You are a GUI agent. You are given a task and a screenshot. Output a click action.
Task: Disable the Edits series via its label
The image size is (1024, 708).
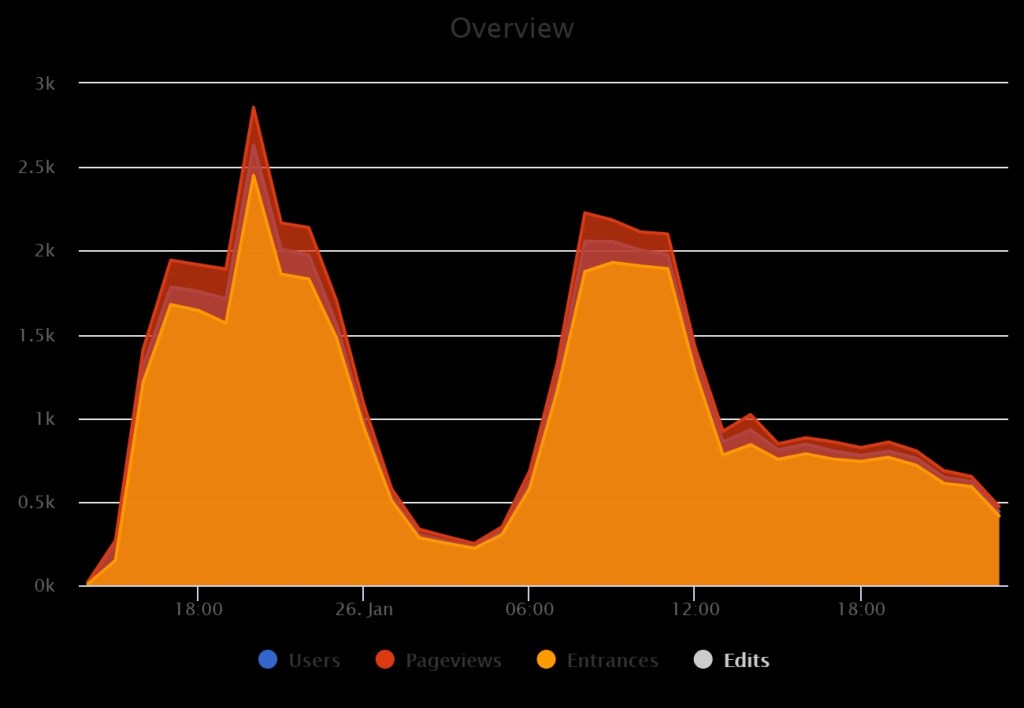pyautogui.click(x=746, y=661)
